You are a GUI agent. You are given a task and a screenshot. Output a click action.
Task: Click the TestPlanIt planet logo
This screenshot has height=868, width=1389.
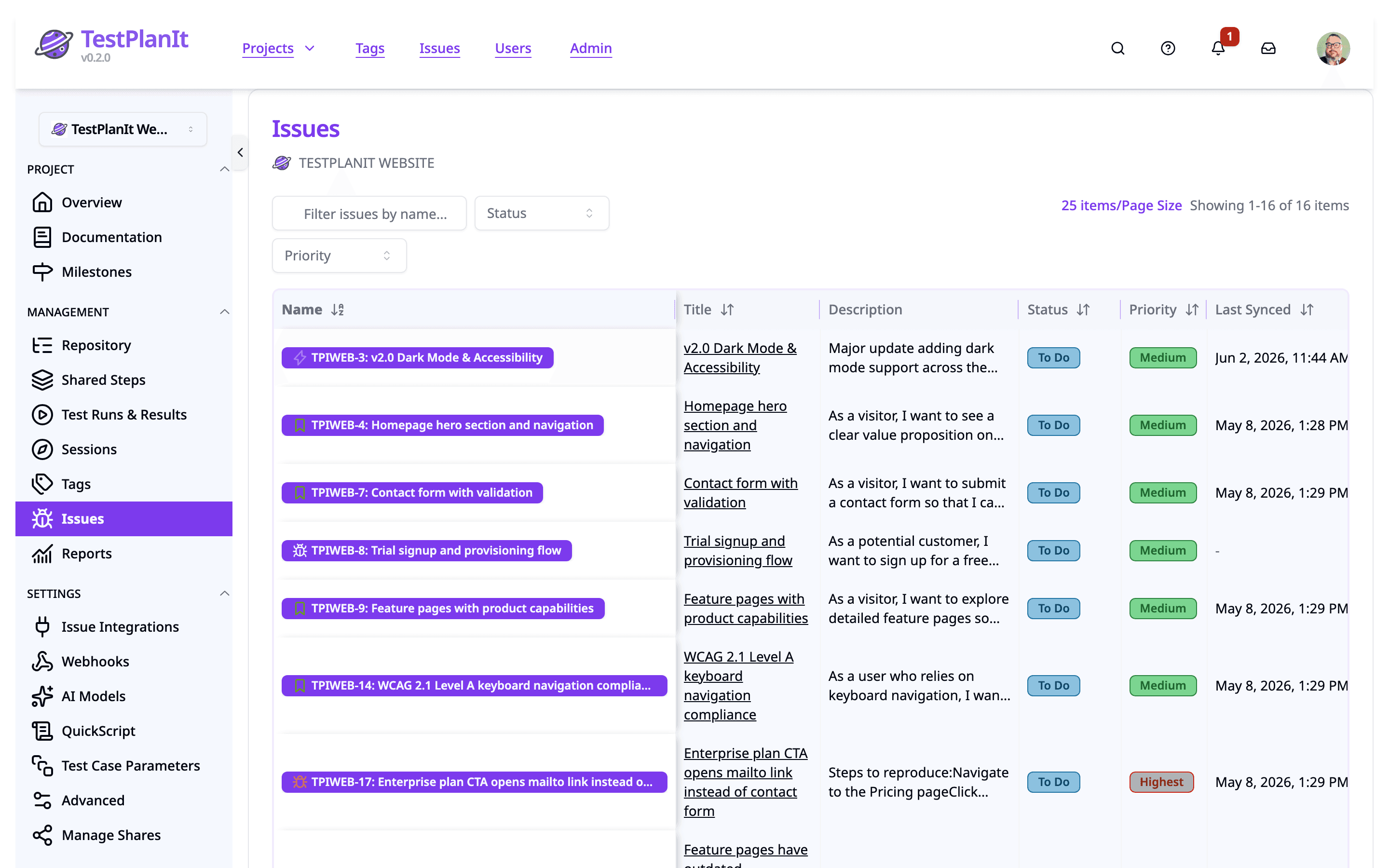pyautogui.click(x=54, y=44)
